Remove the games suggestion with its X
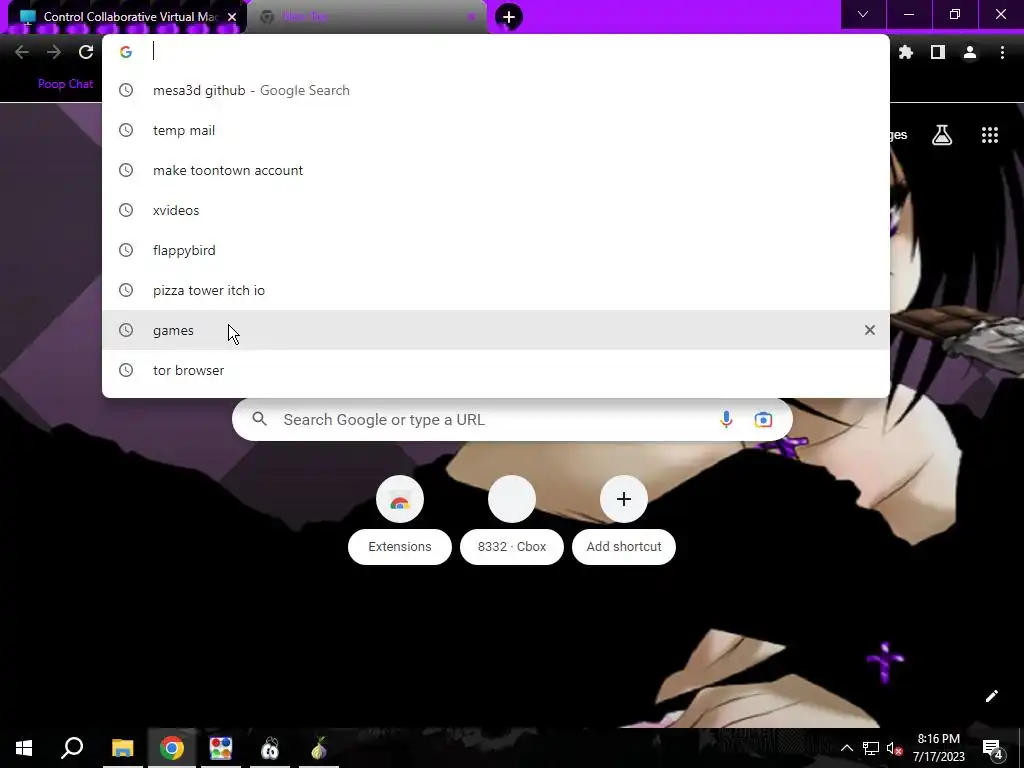This screenshot has height=768, width=1024. [x=870, y=330]
